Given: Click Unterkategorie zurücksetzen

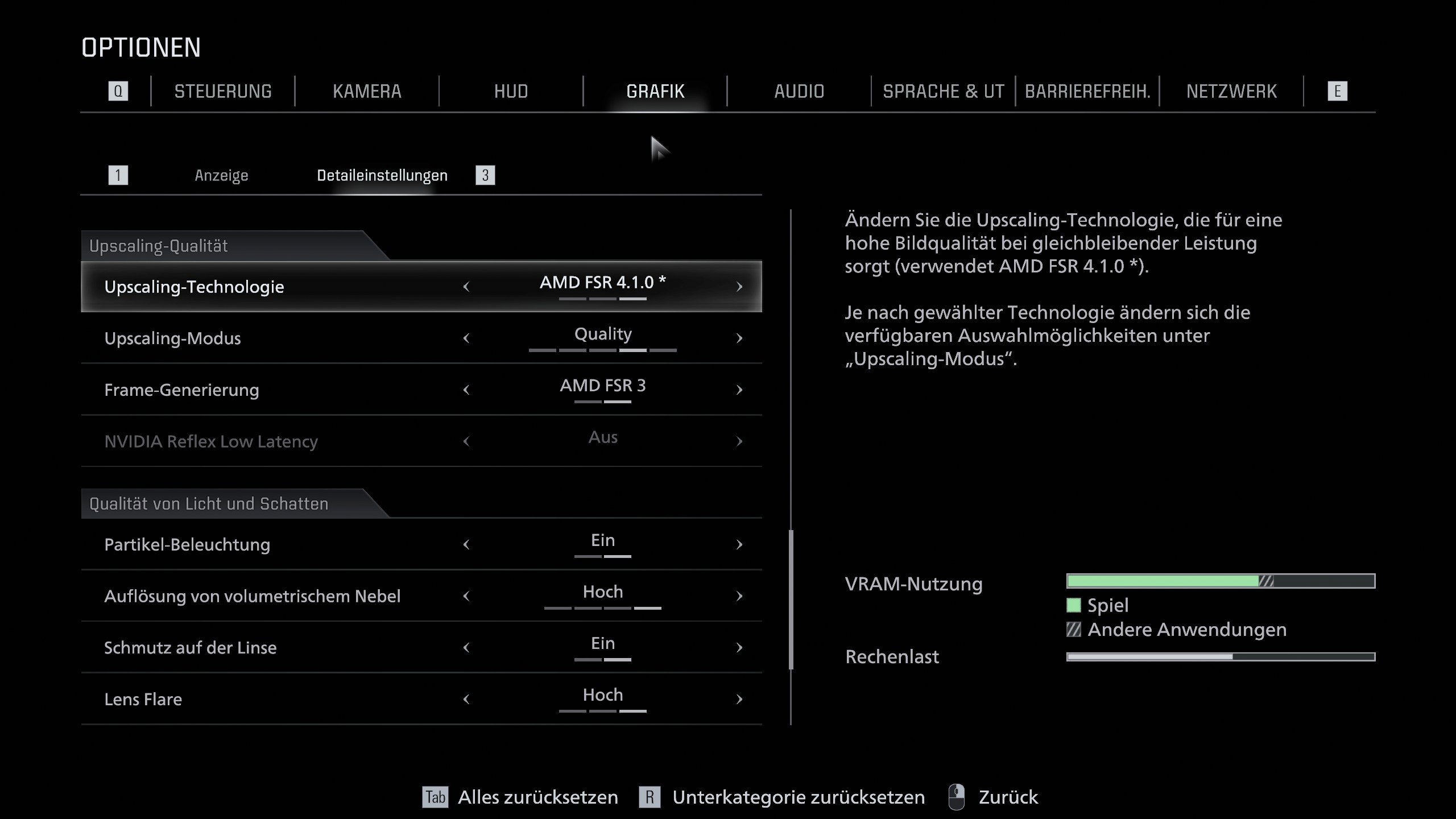Looking at the screenshot, I should 798,797.
